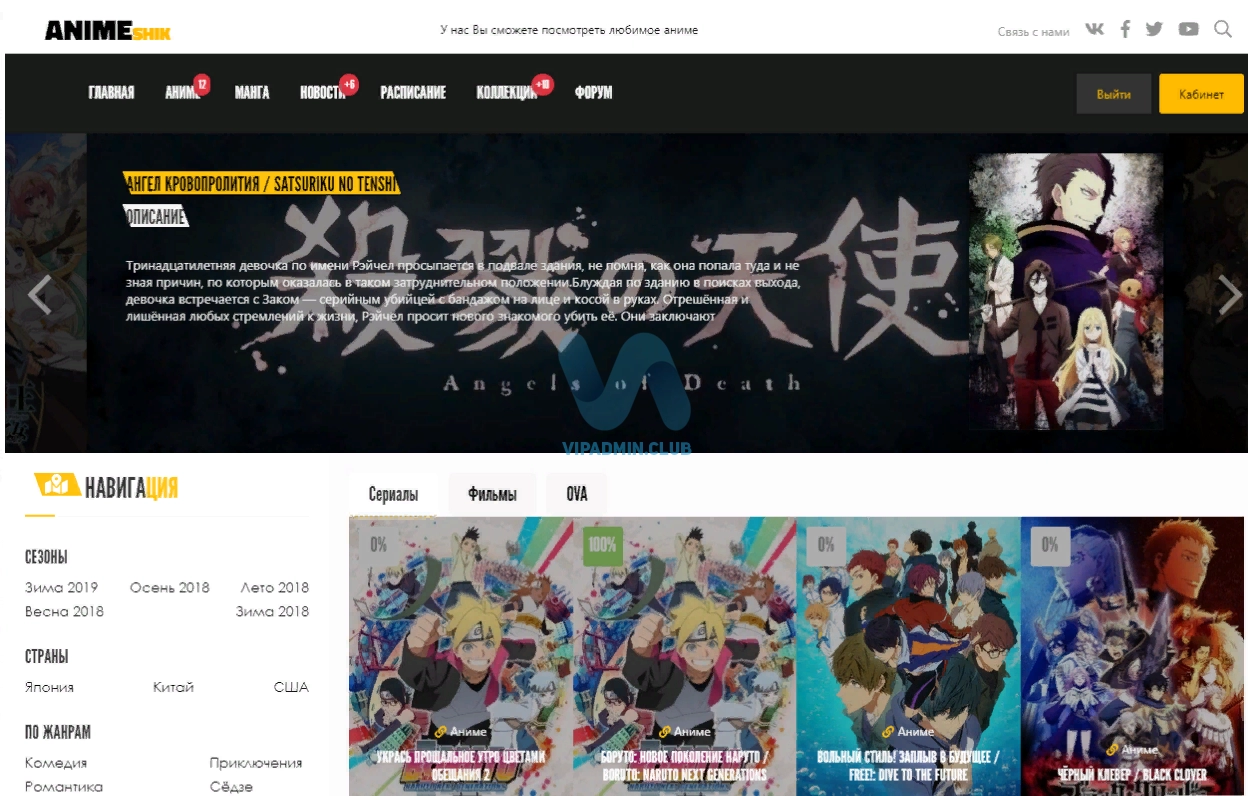Open the Чёрный клевер / Black Clover title
This screenshot has height=796, width=1248.
point(1132,774)
